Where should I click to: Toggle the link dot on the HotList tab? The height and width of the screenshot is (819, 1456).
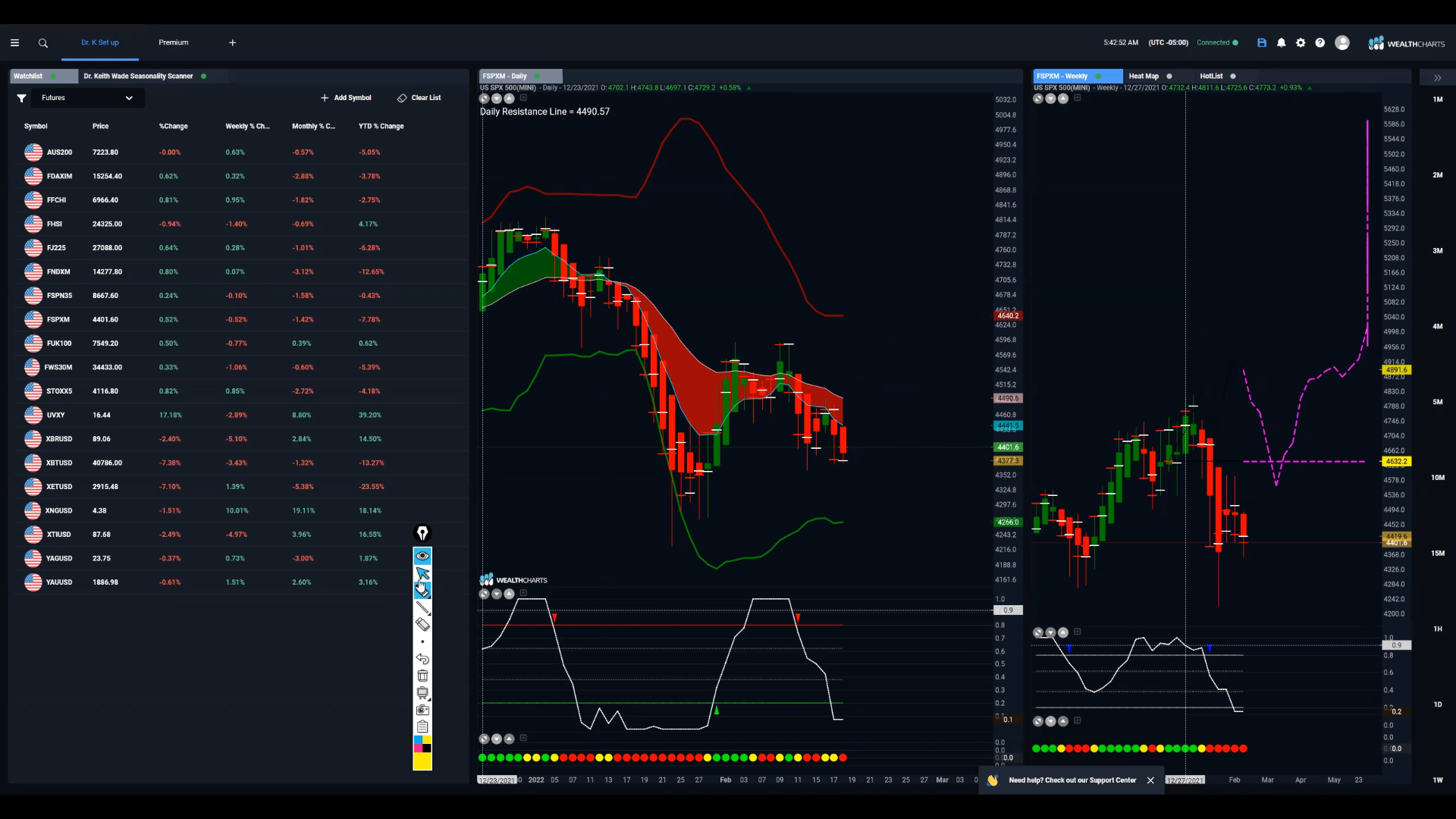(x=1233, y=77)
